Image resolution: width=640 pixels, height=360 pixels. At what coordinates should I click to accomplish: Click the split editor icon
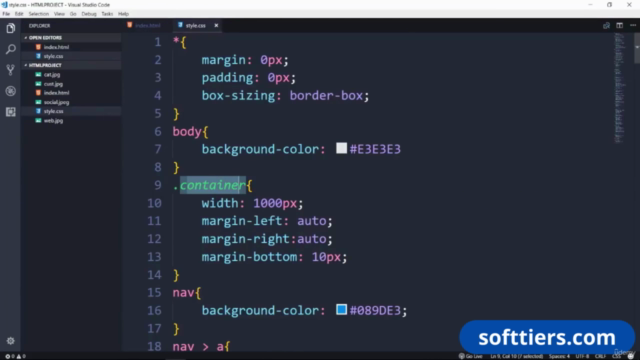[620, 25]
